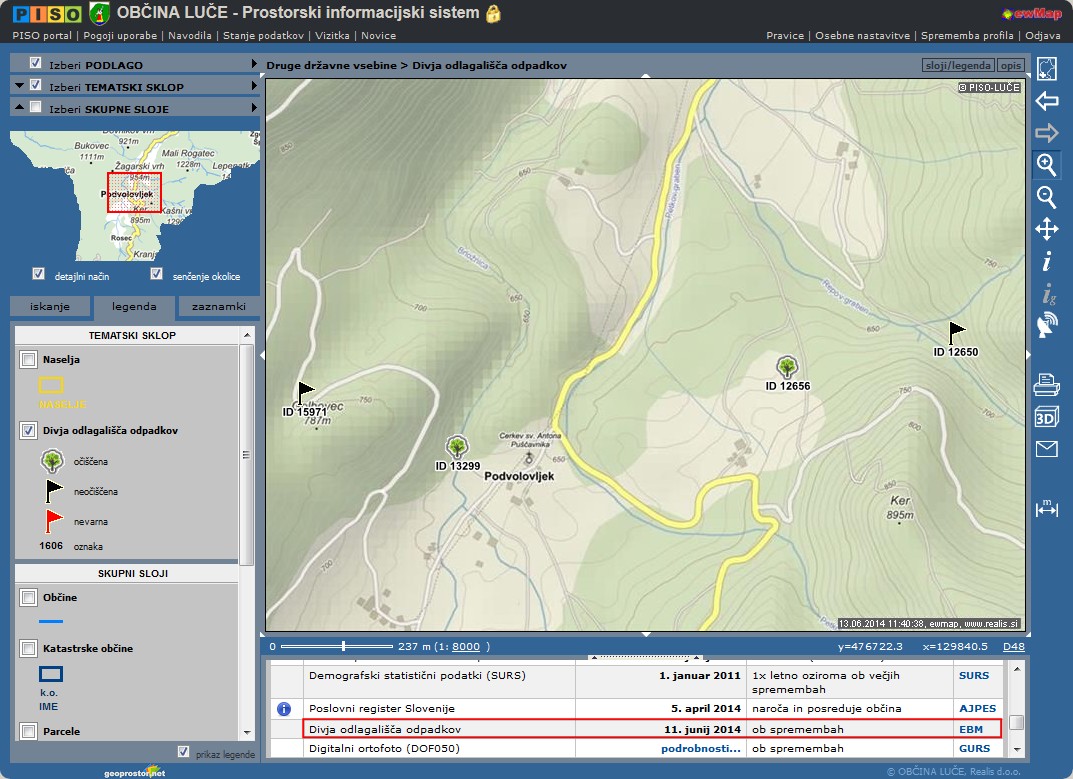
Task: Enable the Naselja layer checkbox
Action: [28, 359]
